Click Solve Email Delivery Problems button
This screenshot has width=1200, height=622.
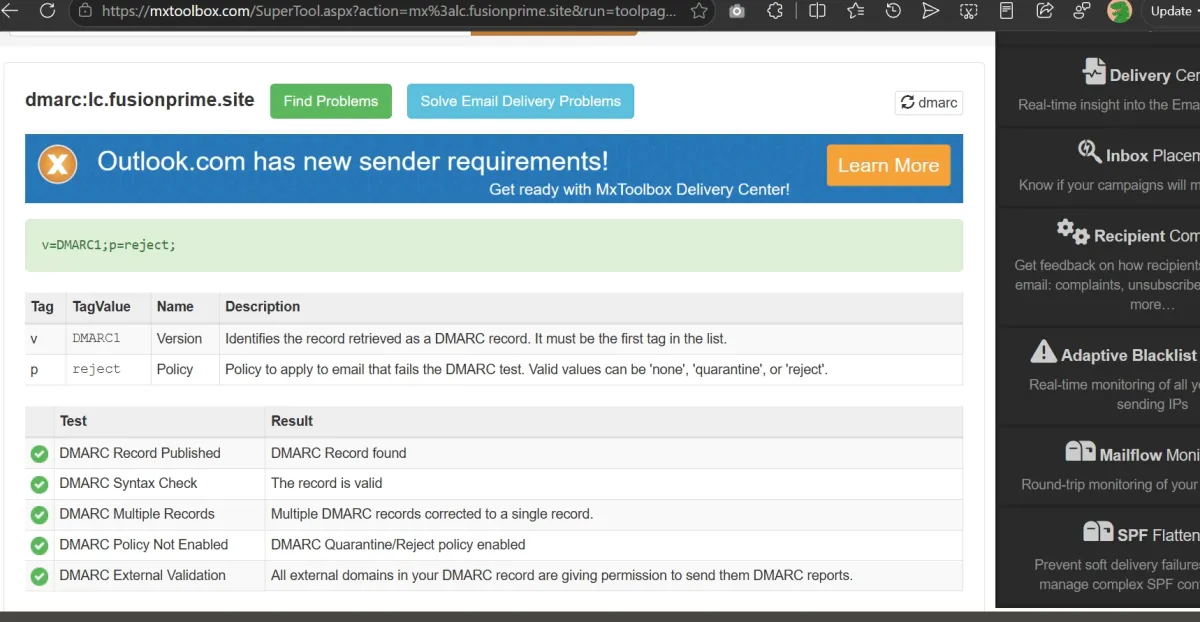tap(520, 101)
